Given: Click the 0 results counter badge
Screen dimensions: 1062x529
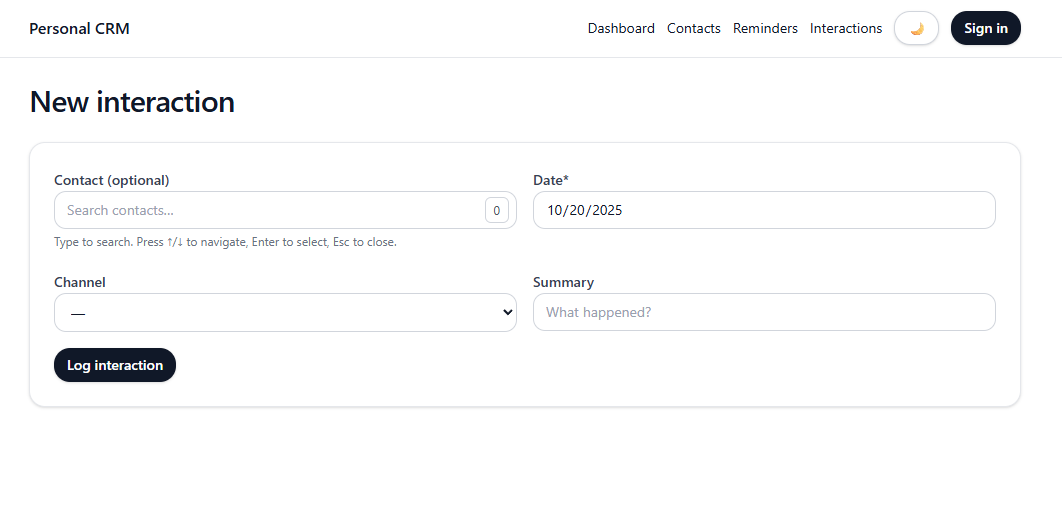Looking at the screenshot, I should coord(497,210).
